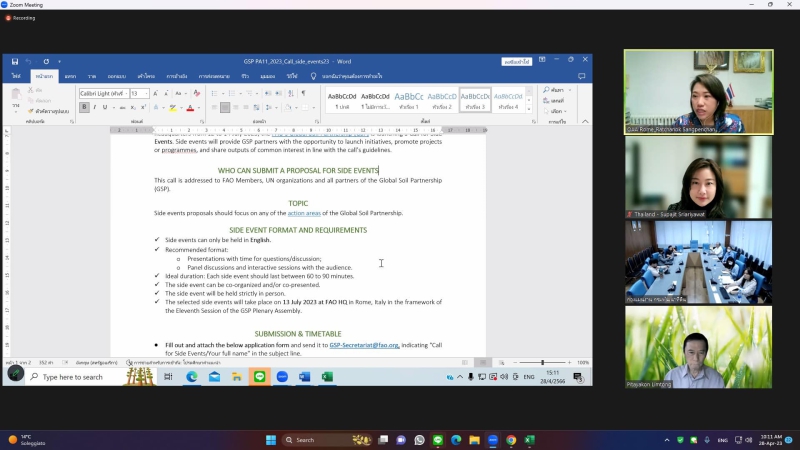Click the GSP-Secretariat@fao.org email link
Screen dimensions: 800x450
(x=364, y=345)
